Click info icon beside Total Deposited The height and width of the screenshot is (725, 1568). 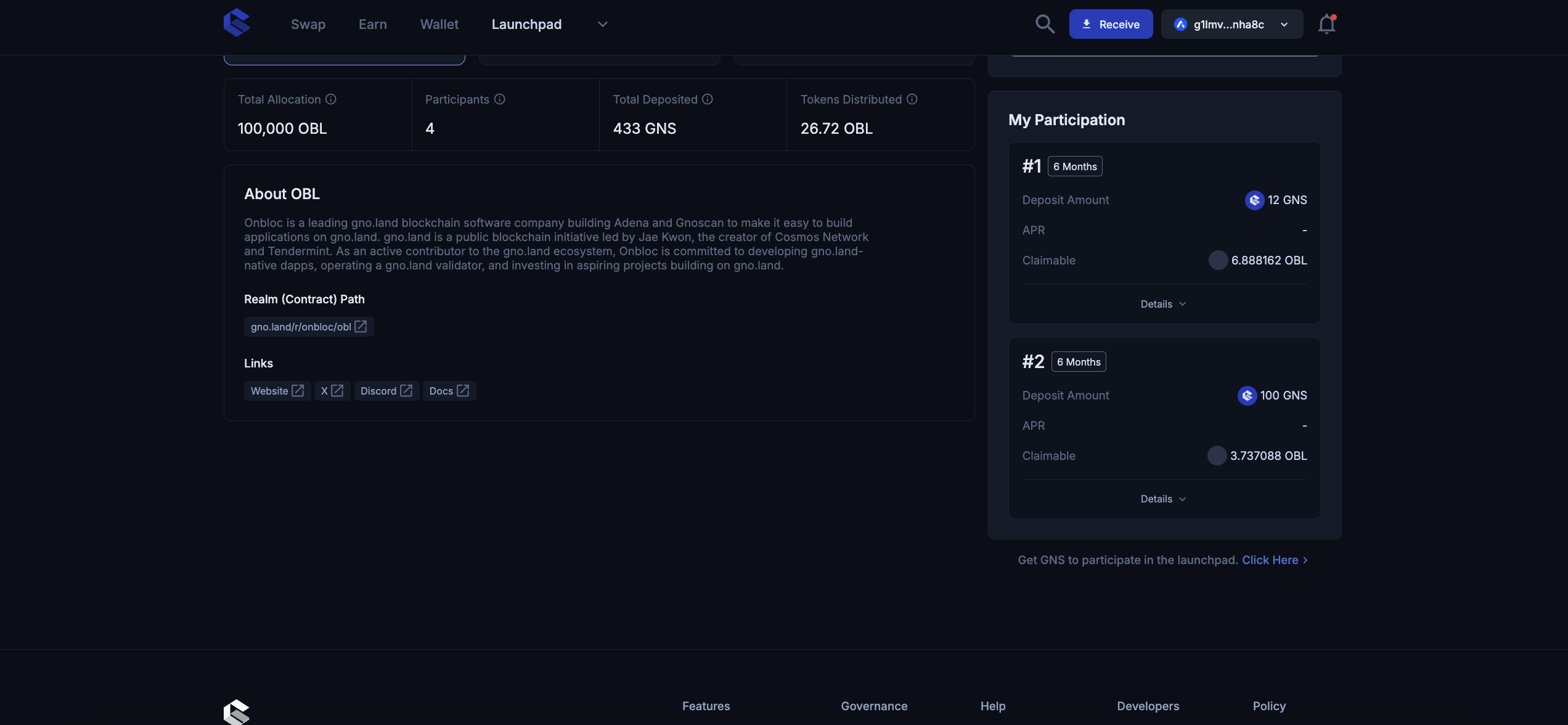(708, 99)
